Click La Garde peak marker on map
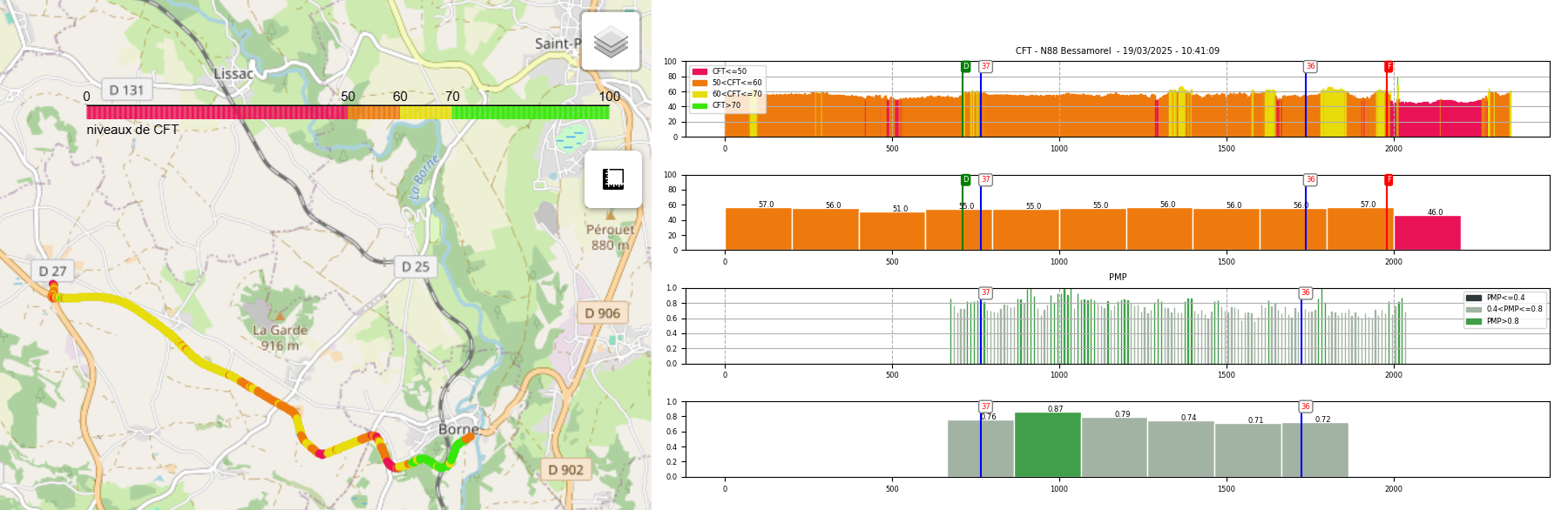Image resolution: width=1568 pixels, height=510 pixels. coord(279,315)
